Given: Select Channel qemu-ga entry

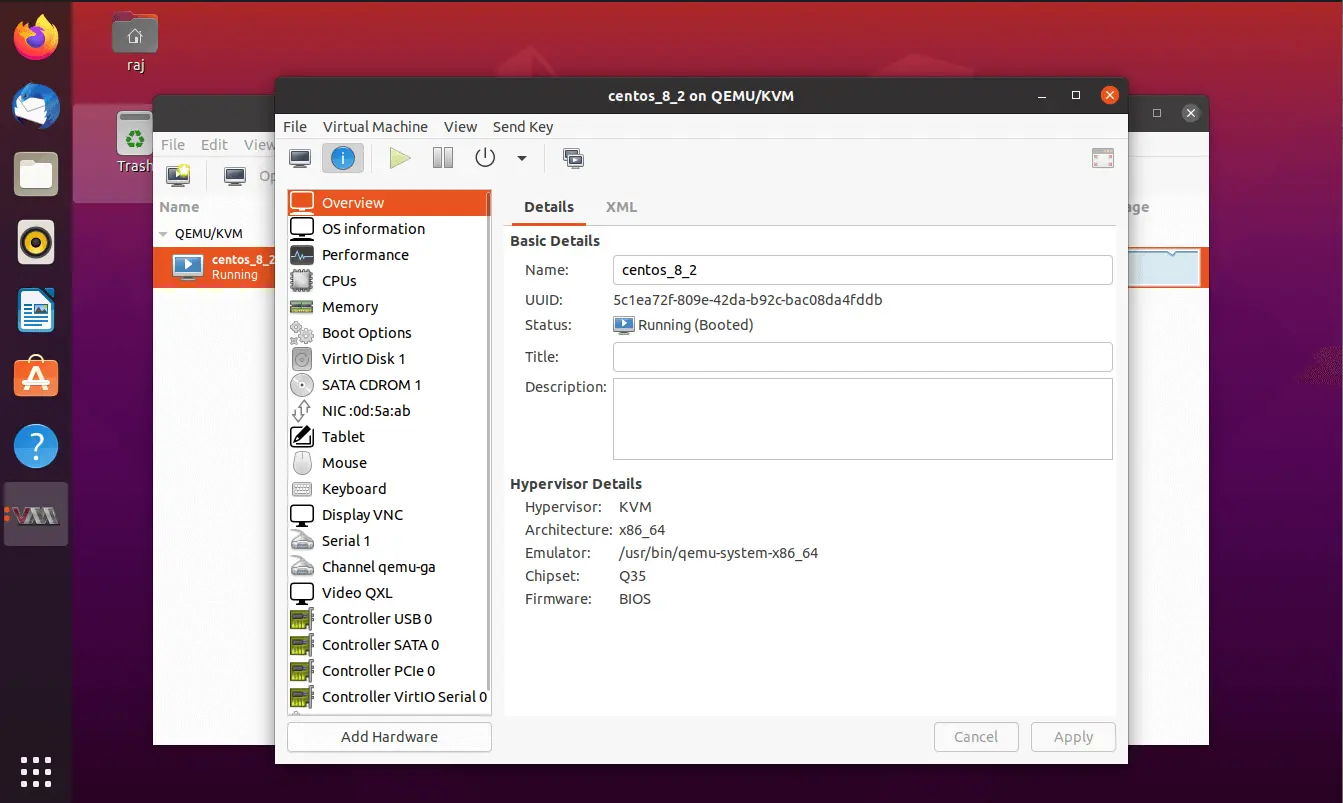Looking at the screenshot, I should tap(388, 567).
